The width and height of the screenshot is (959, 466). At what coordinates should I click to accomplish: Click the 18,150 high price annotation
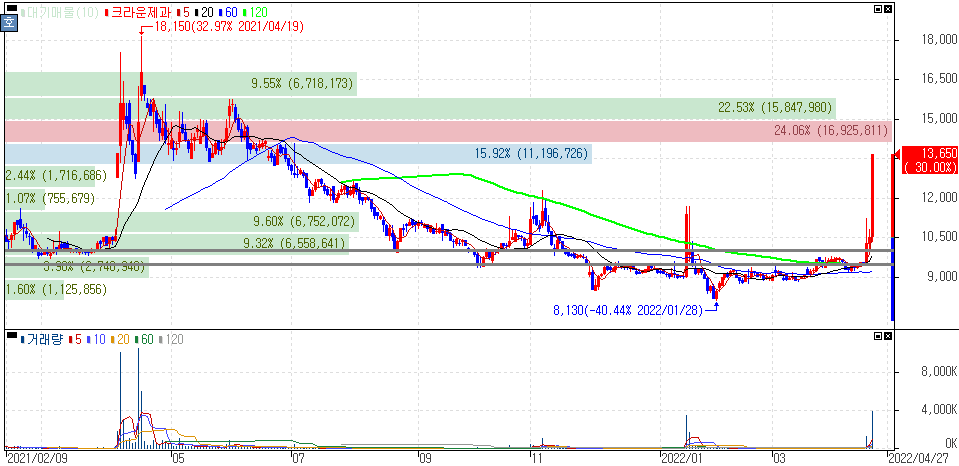229,26
